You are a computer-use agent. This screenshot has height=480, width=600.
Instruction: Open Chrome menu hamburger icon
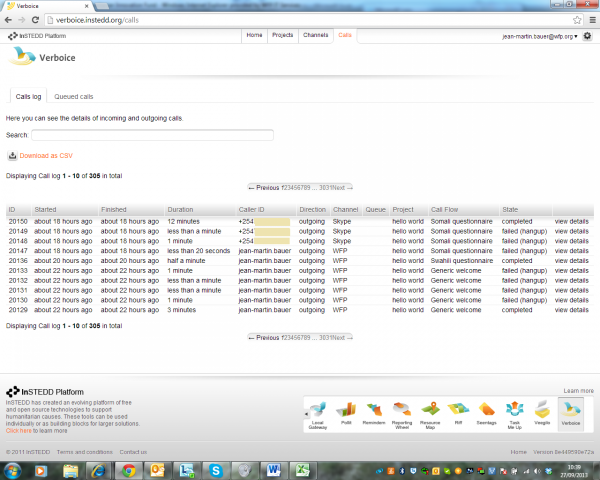592,20
